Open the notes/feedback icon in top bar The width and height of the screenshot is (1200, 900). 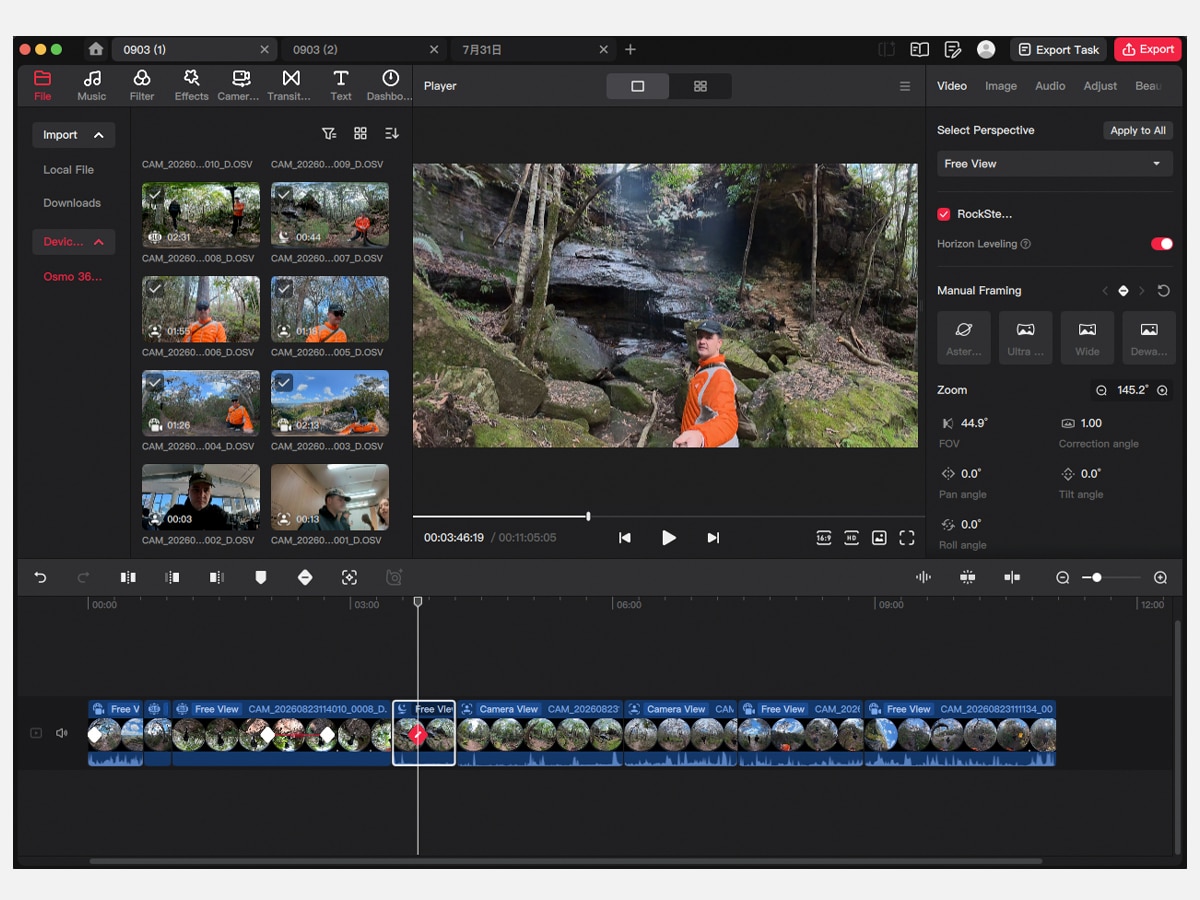pyautogui.click(x=953, y=49)
